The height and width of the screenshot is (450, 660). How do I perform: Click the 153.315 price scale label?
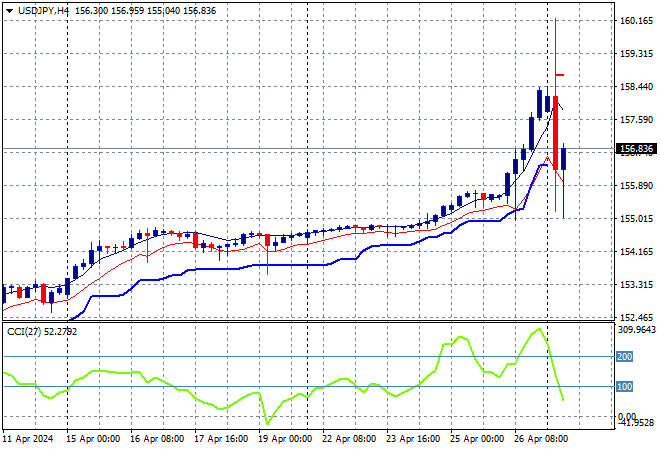[636, 285]
